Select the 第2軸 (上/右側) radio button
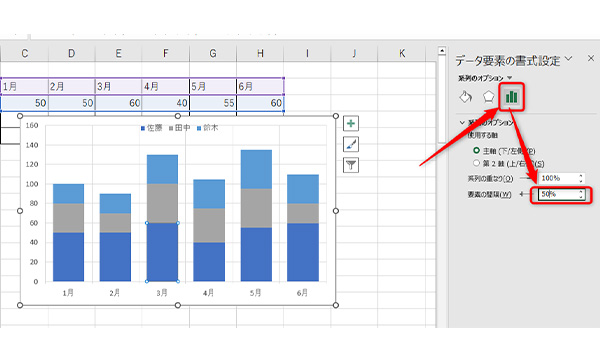Viewport: 600px width, 360px height. [x=476, y=163]
